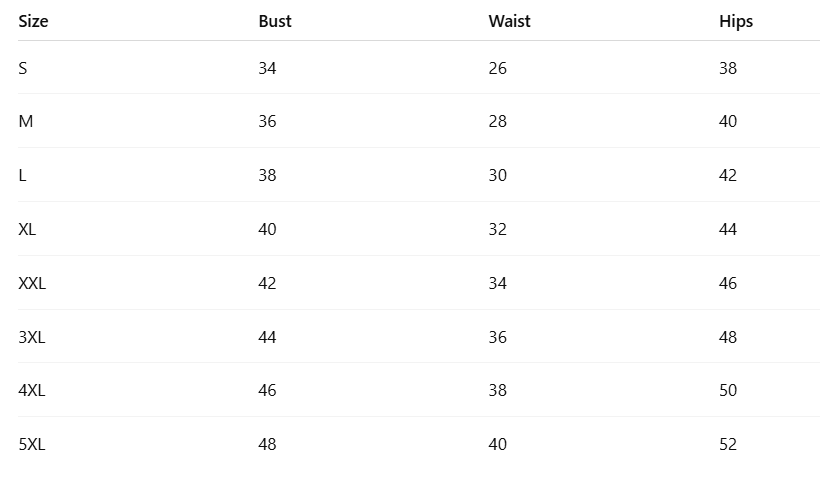
Task: Click the bust value 46 for 4XL
Action: tap(267, 390)
